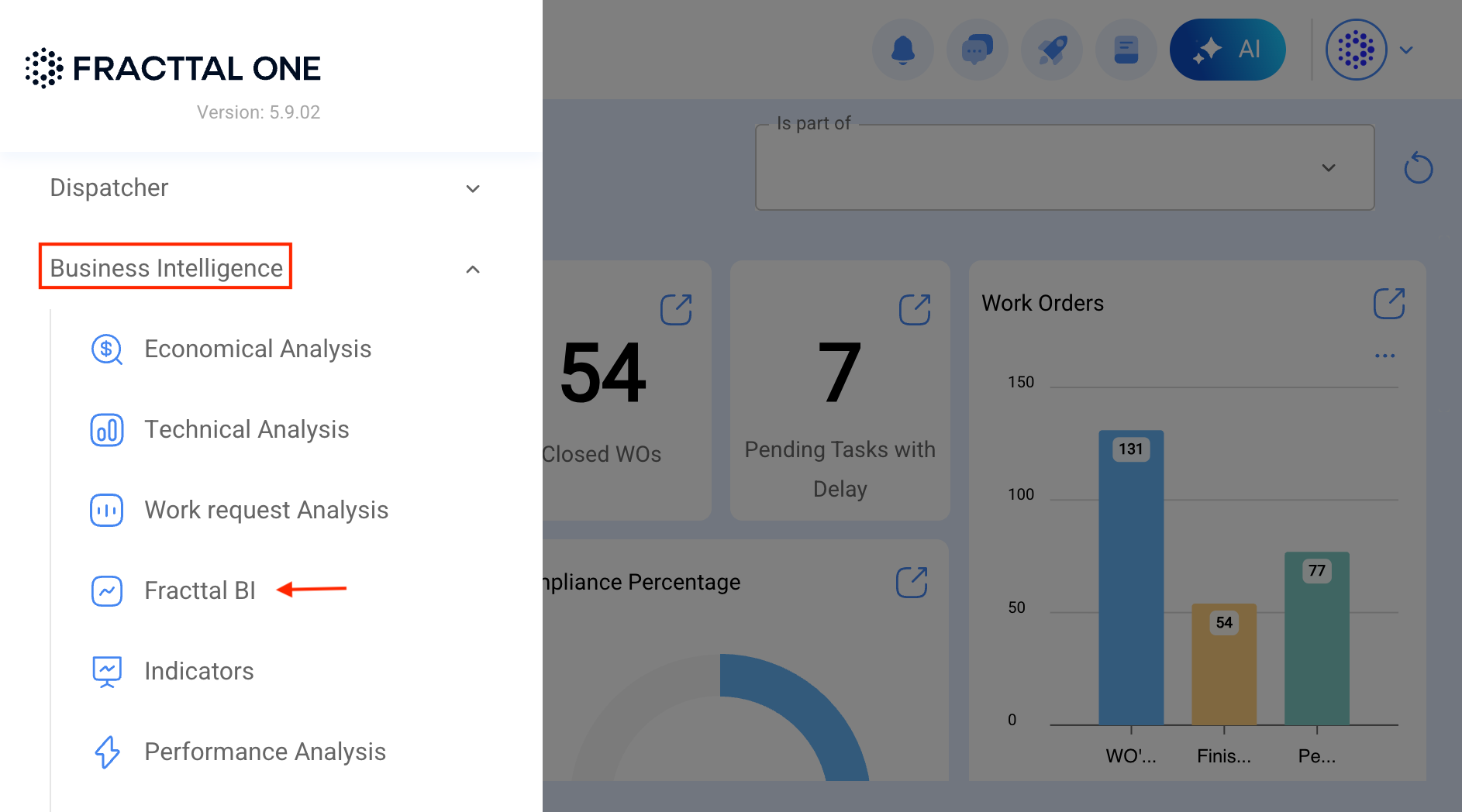This screenshot has height=812, width=1462.
Task: Open Fracttal BI
Action: pos(200,590)
